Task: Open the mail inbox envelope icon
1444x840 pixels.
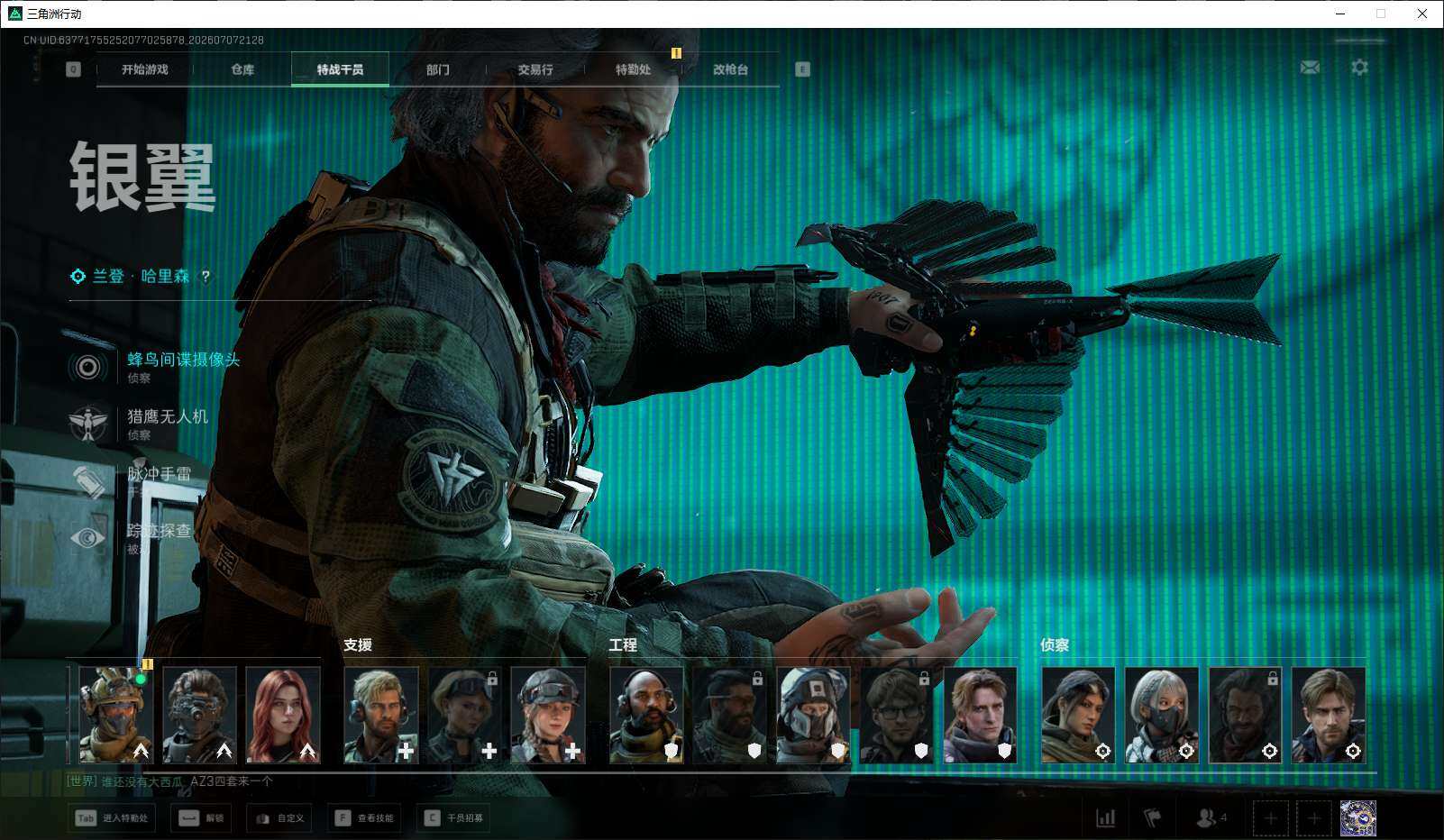Action: 1310,68
